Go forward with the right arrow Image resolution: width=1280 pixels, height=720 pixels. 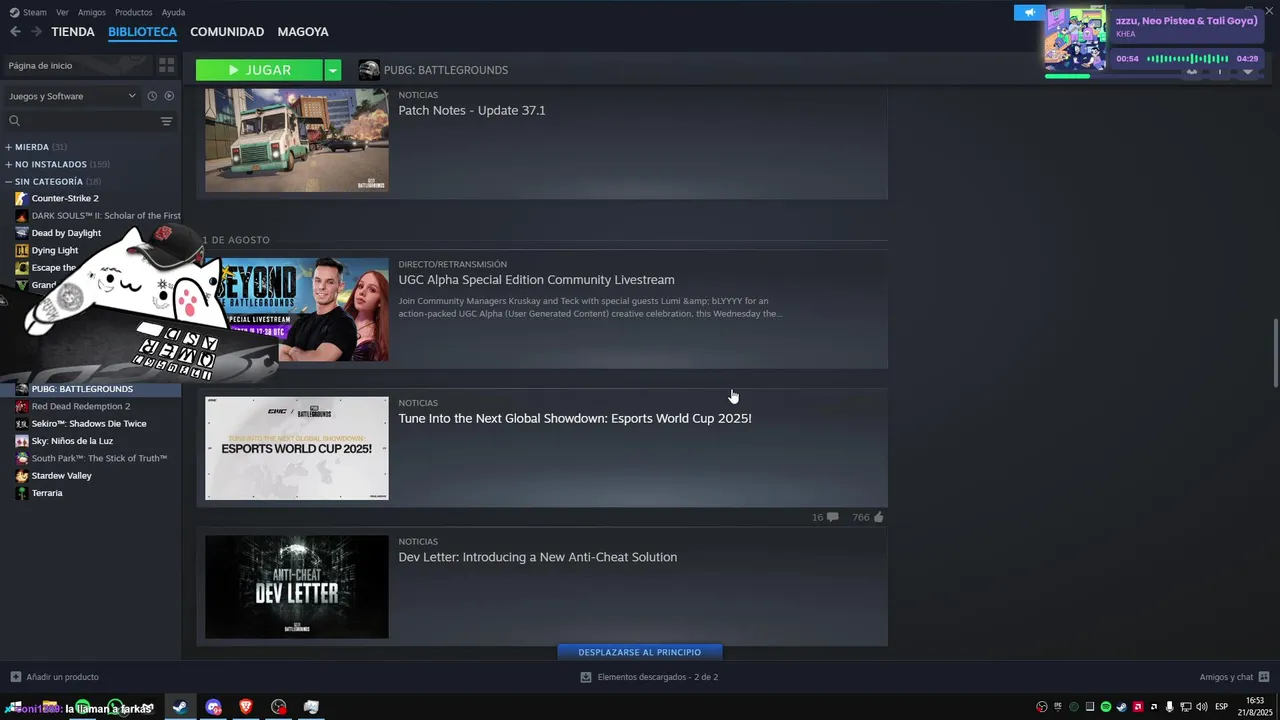pos(36,32)
